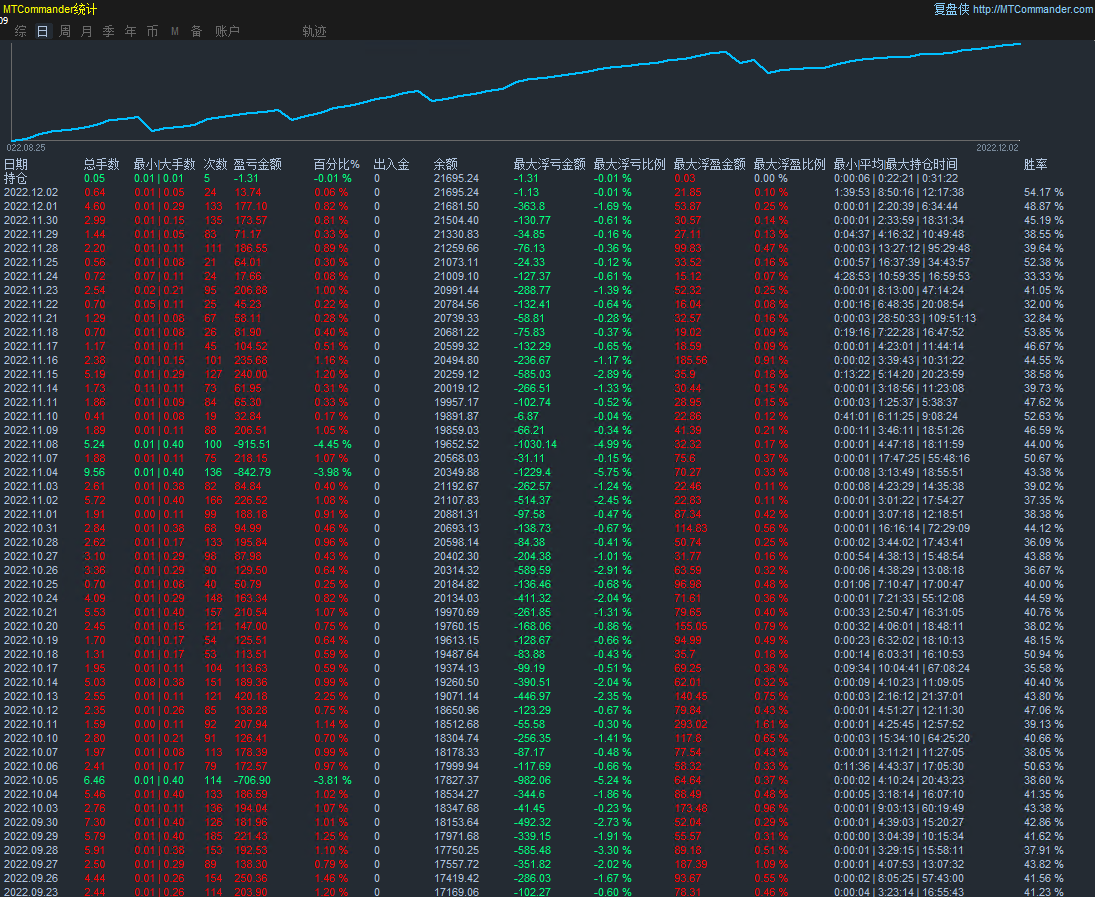Click the 复盘侠 label in the header
Viewport: 1095px width, 897px height.
coord(951,9)
